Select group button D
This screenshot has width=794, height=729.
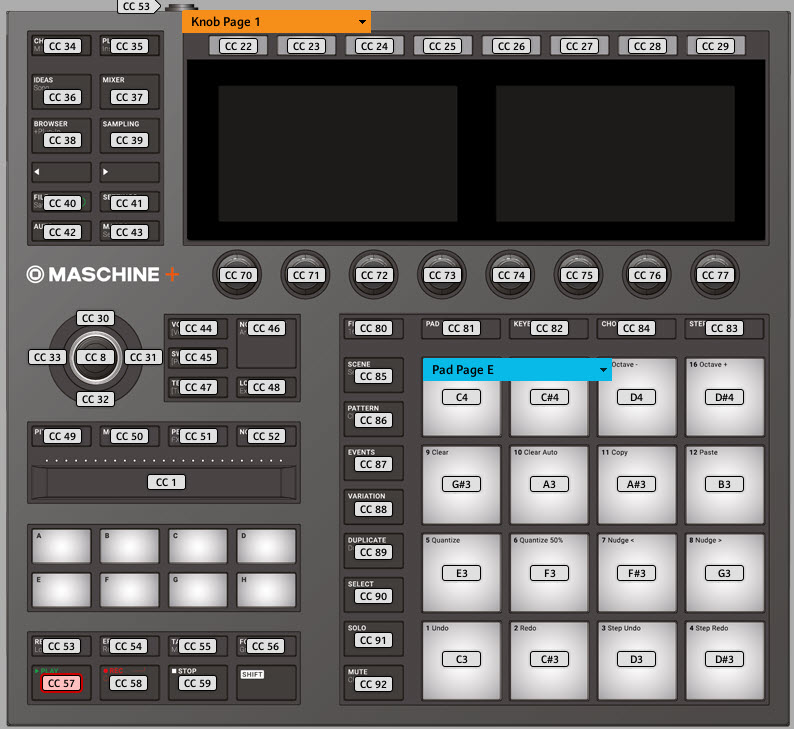(266, 546)
